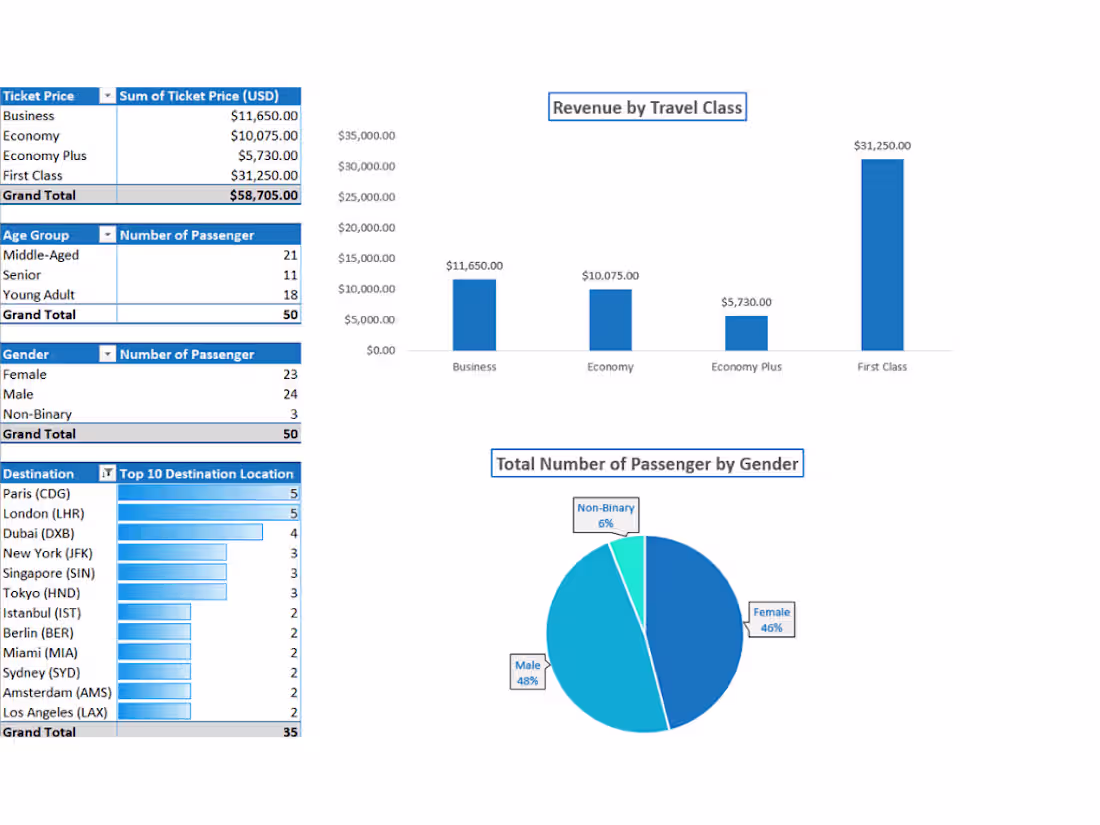
Task: Click the $31,250.00 data label above First Class bar
Action: click(881, 145)
